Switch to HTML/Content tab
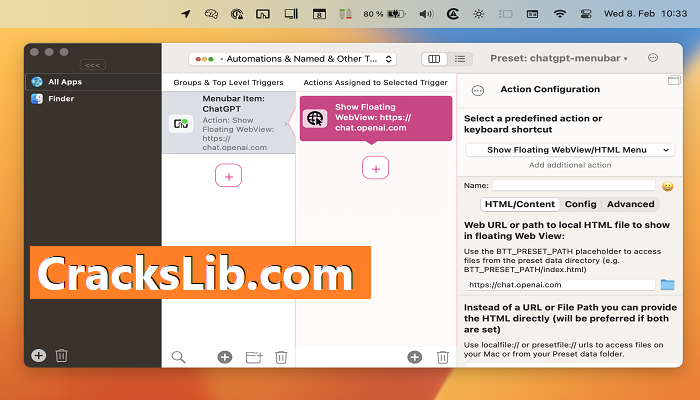 (520, 204)
